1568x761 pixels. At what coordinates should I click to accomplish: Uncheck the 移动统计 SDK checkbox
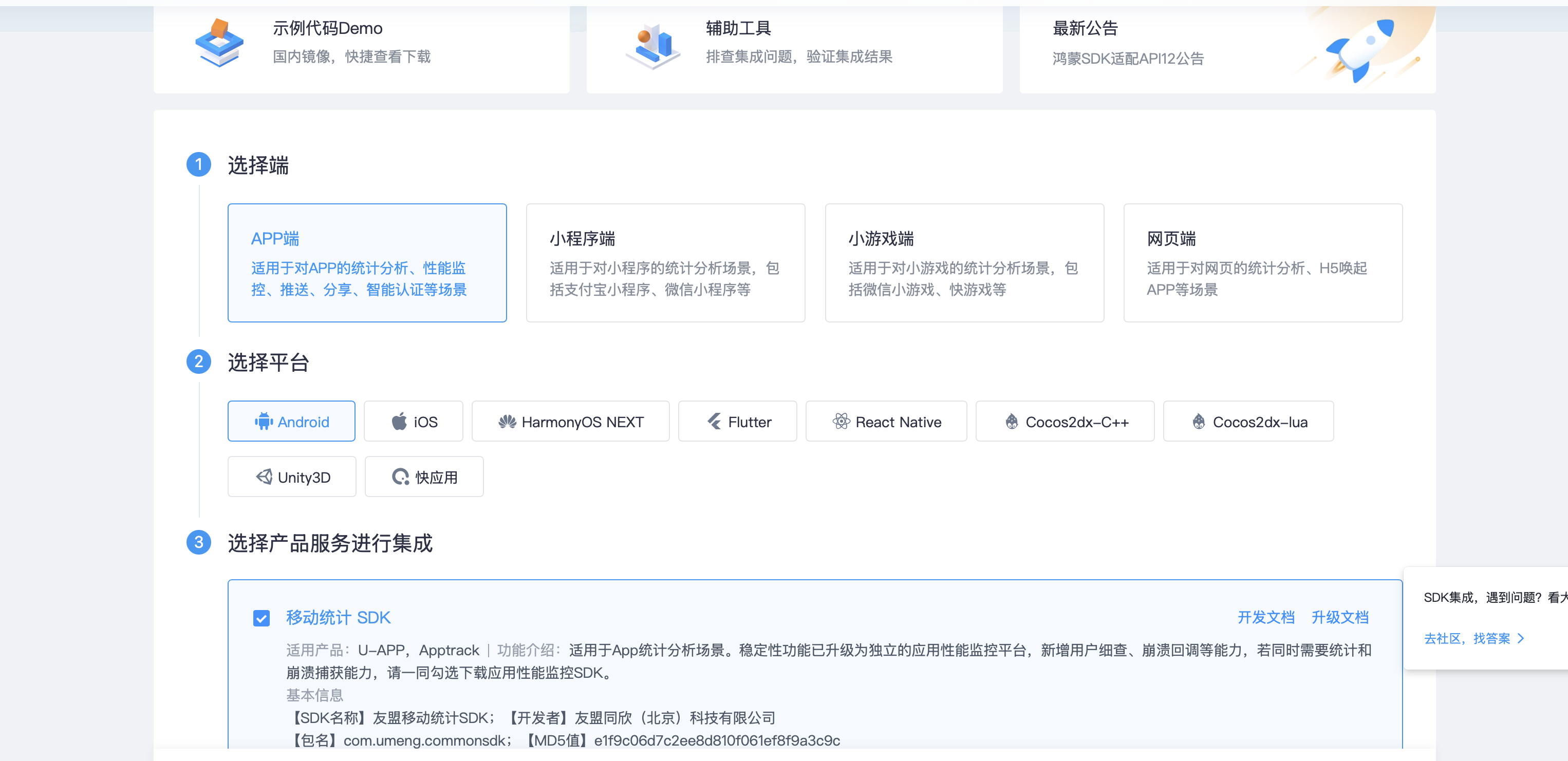[261, 618]
